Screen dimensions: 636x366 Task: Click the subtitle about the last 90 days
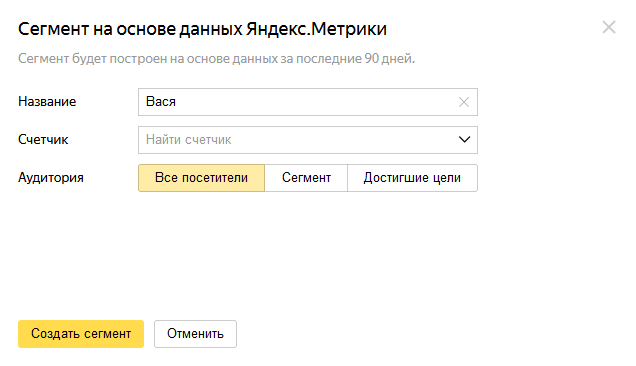coord(217,59)
